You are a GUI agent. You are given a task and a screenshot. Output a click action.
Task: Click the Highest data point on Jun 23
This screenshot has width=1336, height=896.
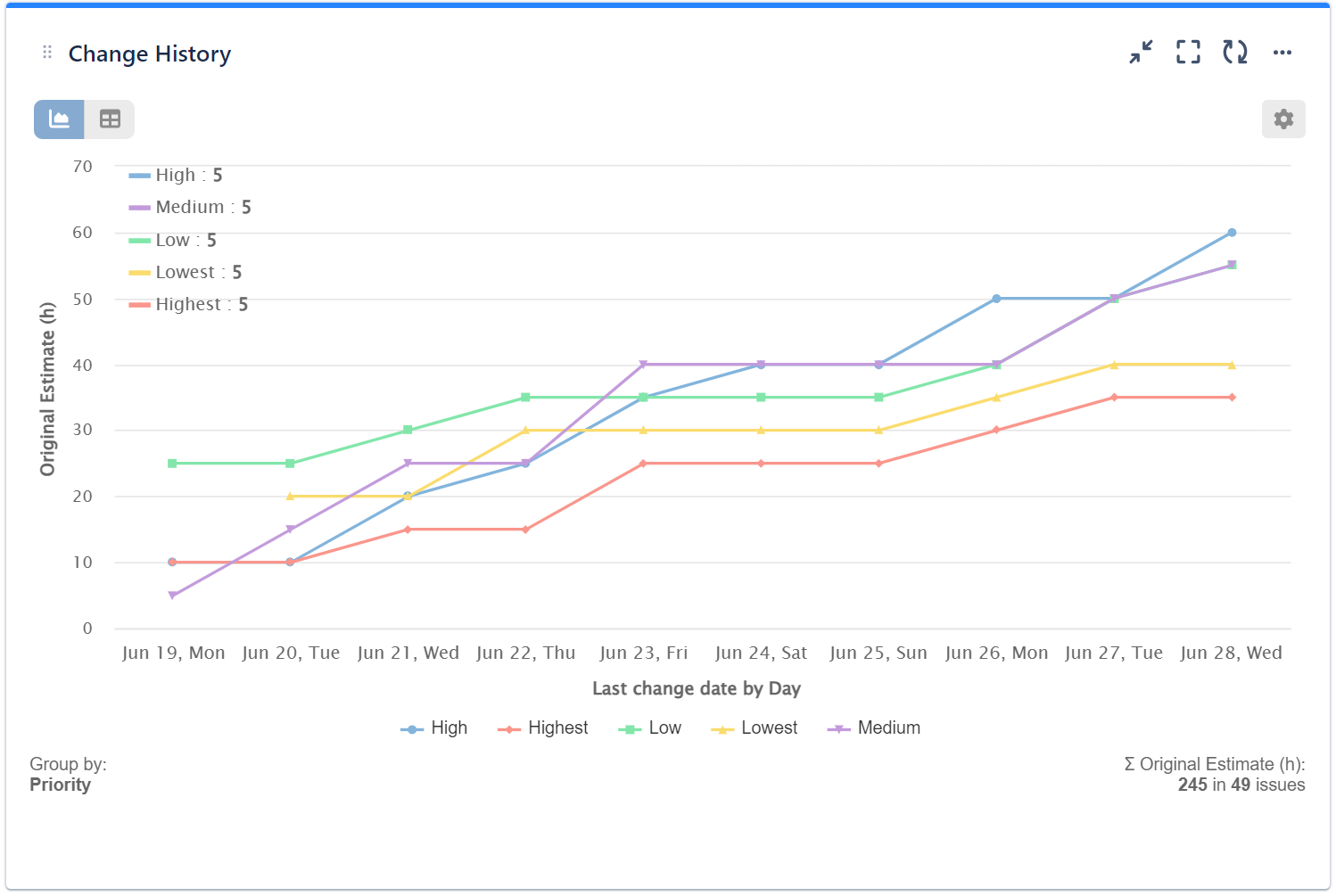tap(643, 464)
